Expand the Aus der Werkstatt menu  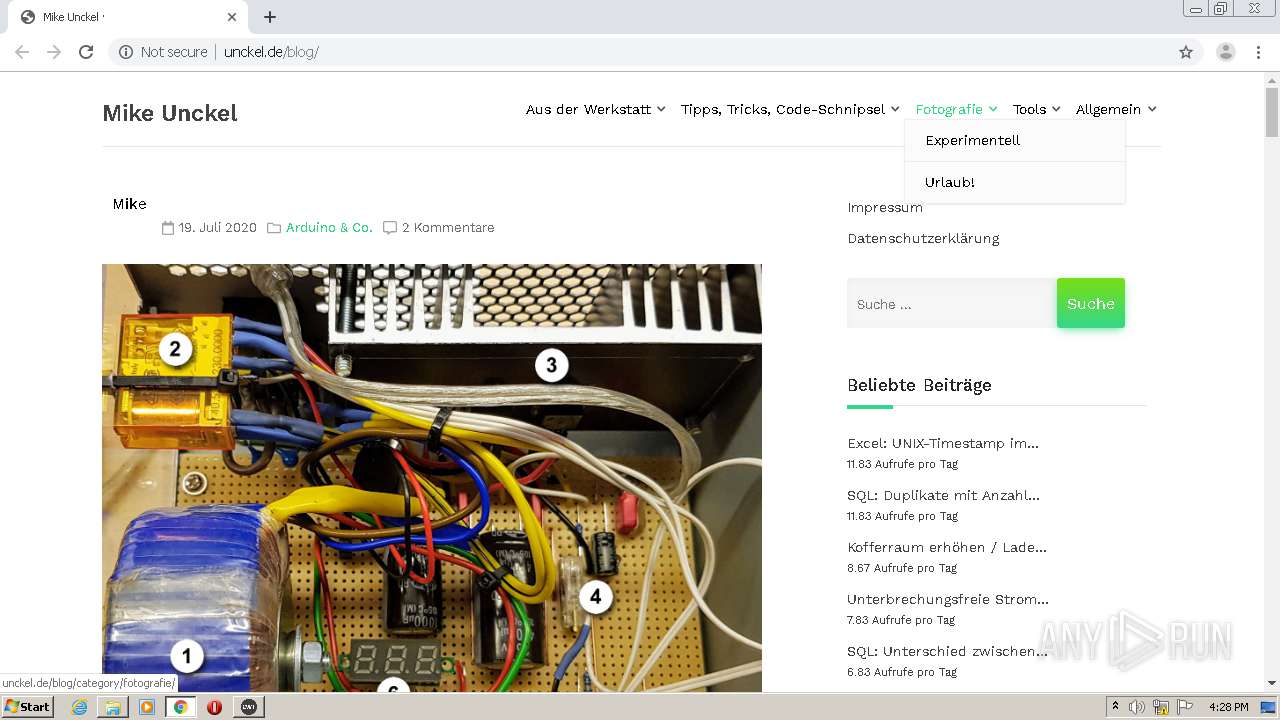click(596, 109)
